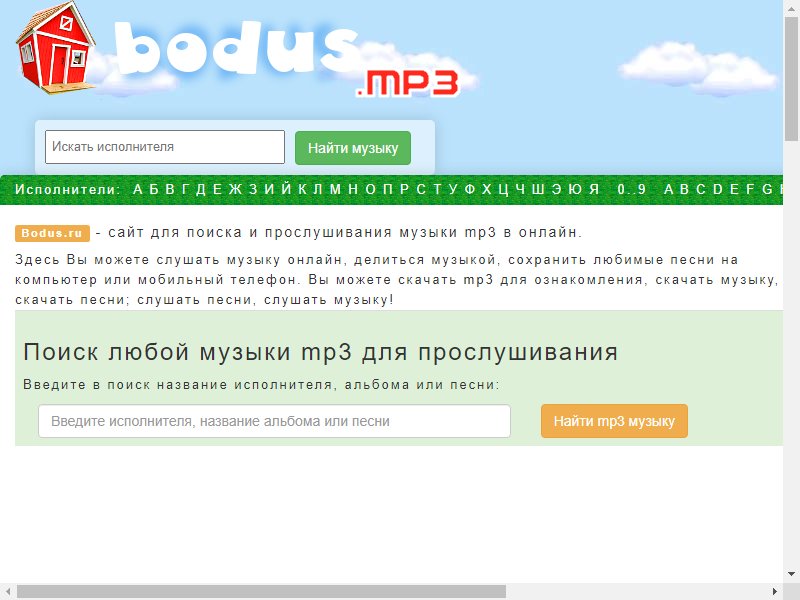Open artists starting with П
Image resolution: width=800 pixels, height=600 pixels.
pyautogui.click(x=388, y=189)
